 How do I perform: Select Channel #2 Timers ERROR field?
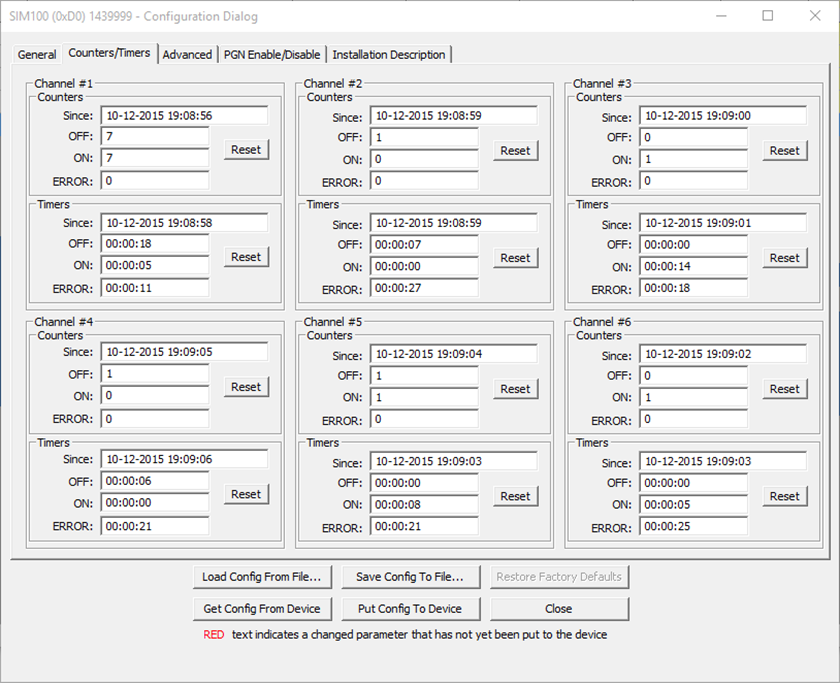[x=424, y=288]
